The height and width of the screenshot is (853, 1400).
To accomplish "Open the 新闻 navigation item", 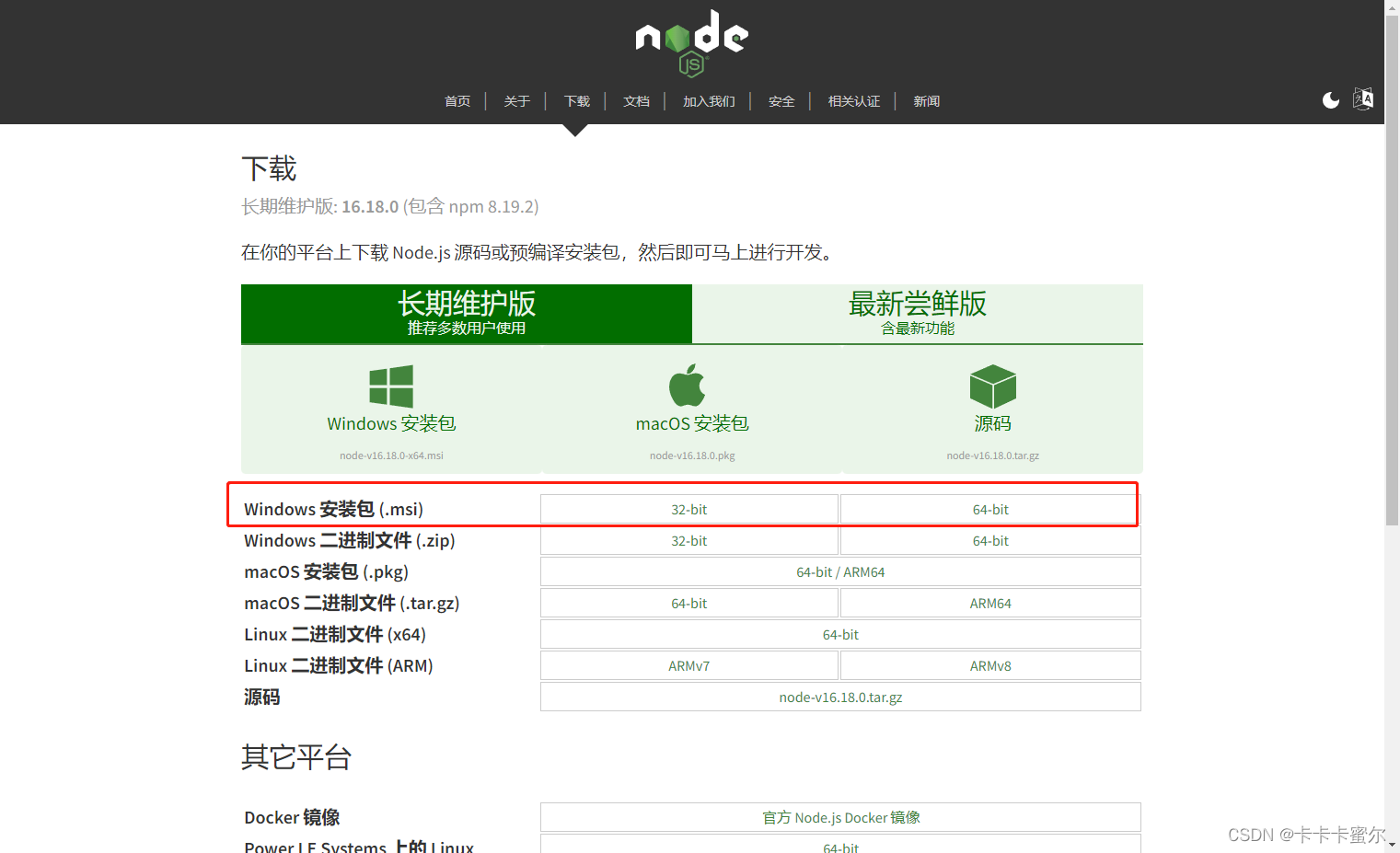I will point(927,101).
